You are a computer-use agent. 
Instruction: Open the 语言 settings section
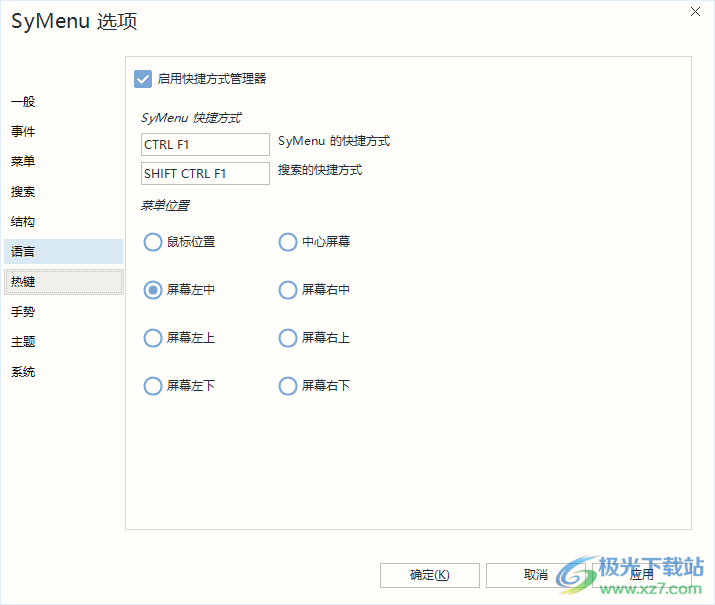click(63, 252)
